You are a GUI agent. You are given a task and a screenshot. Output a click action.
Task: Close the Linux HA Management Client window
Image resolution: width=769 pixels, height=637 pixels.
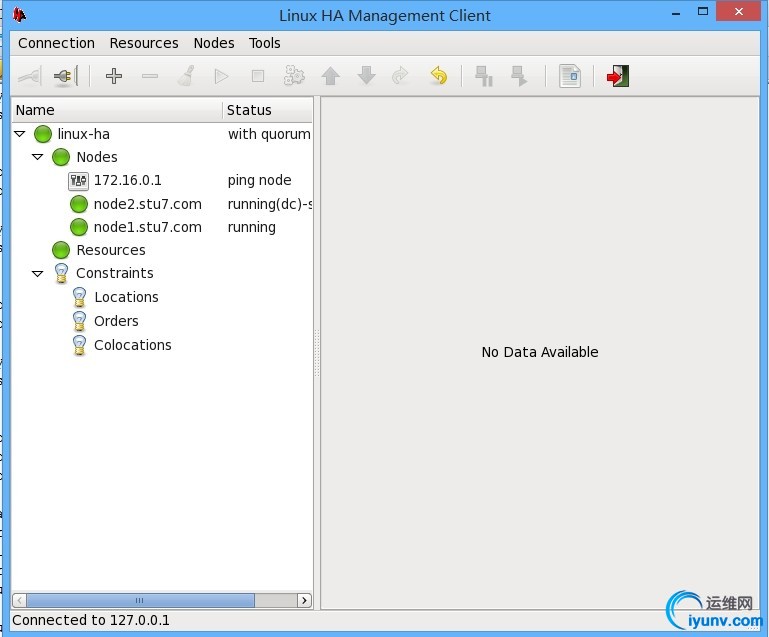[739, 12]
